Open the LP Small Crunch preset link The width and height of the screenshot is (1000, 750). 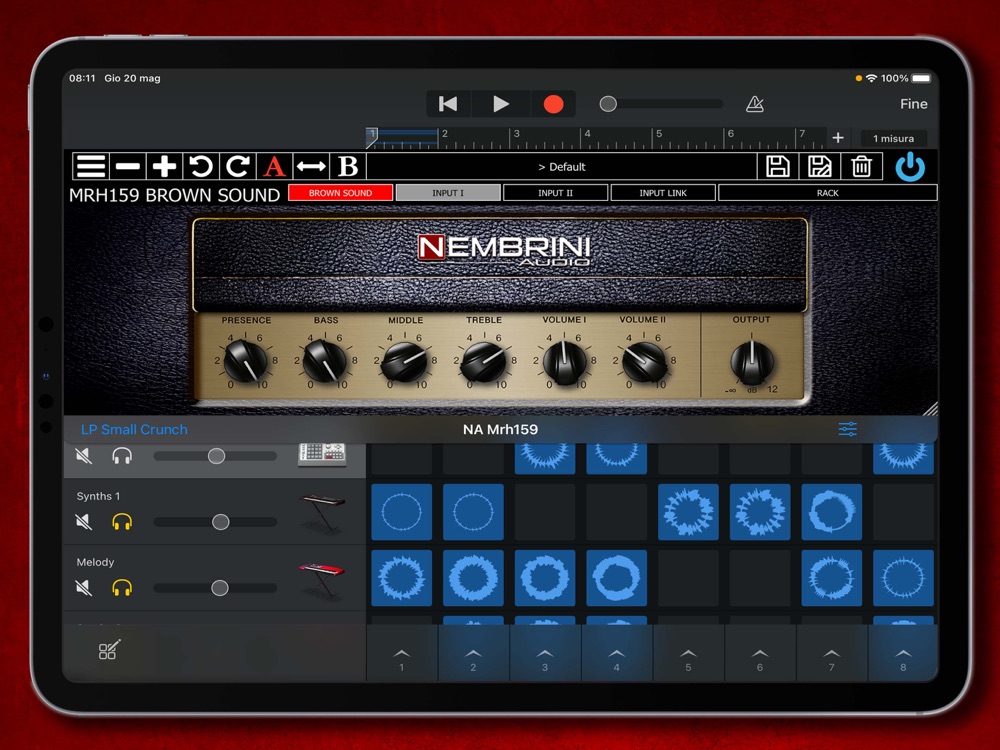[x=134, y=429]
